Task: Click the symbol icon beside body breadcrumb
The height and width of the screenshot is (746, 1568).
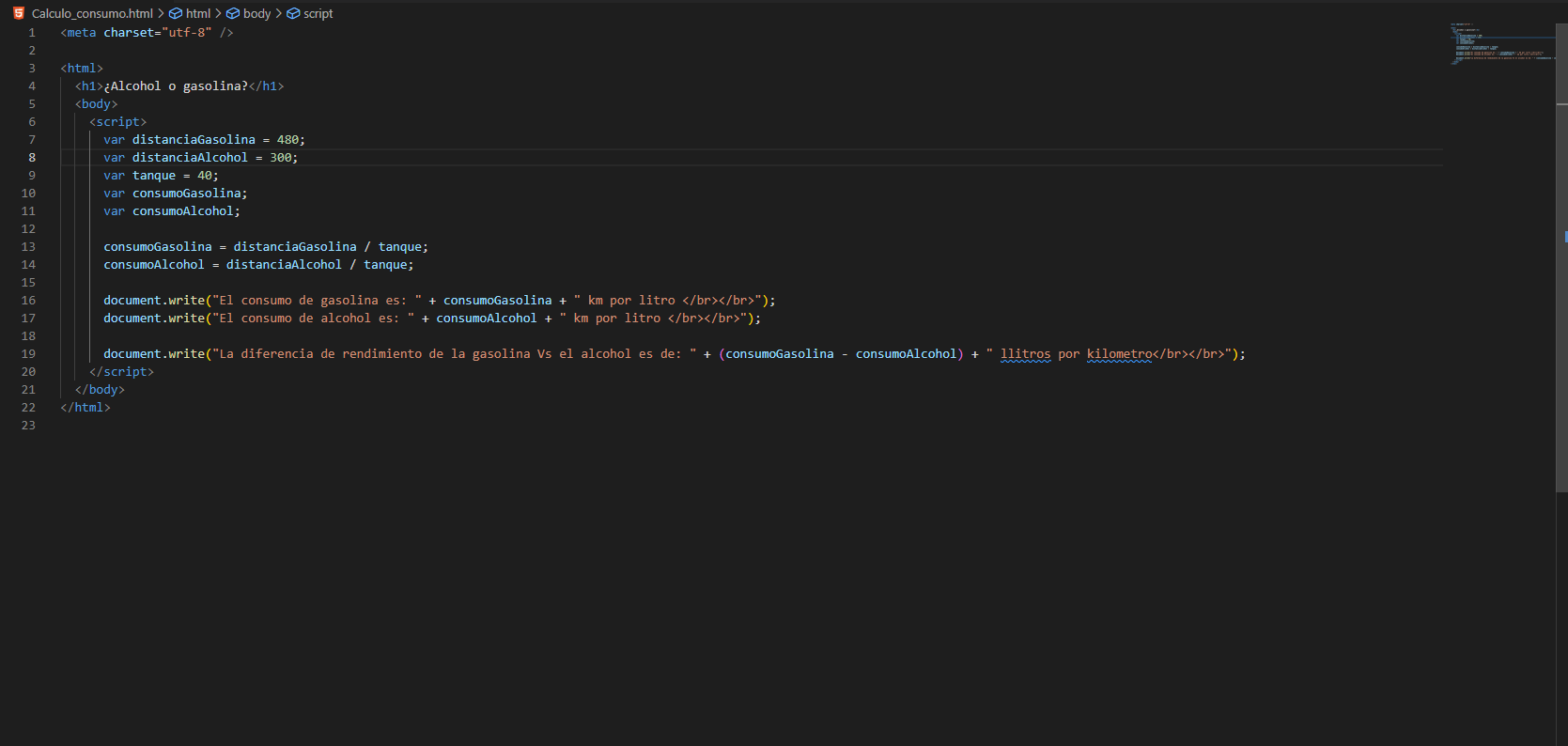Action: (x=233, y=13)
